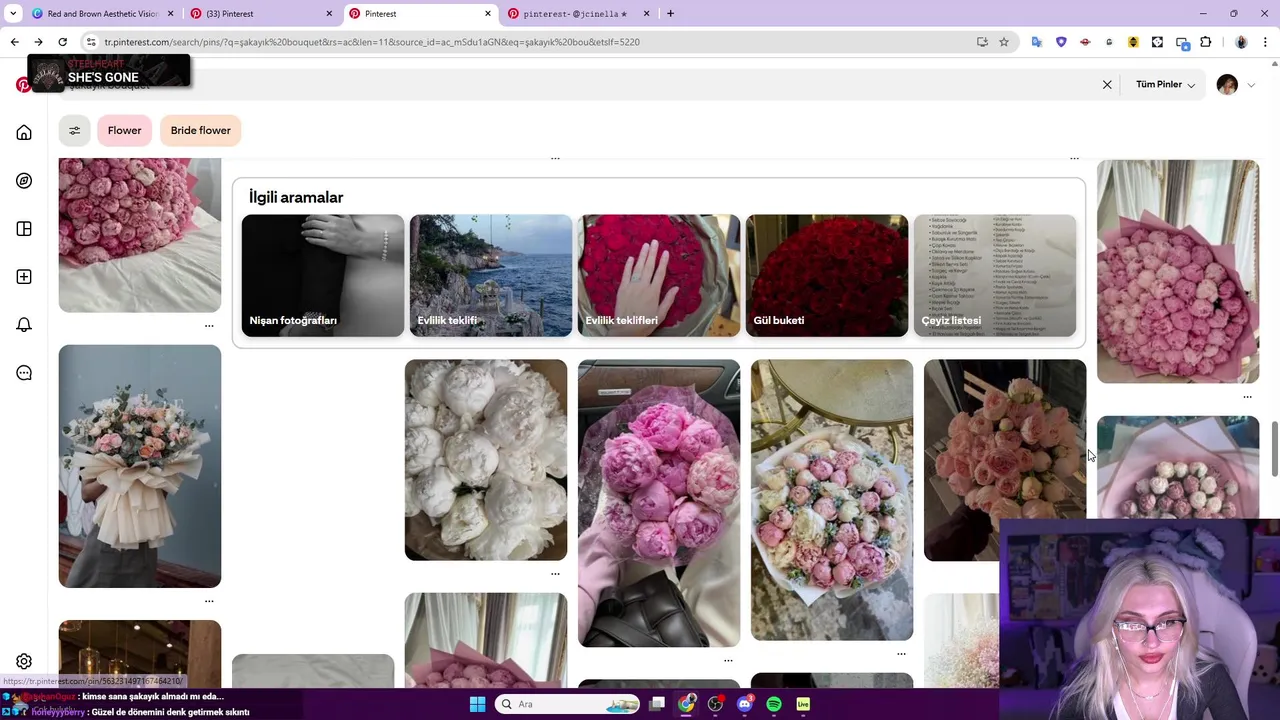Open the mixed peonies on gold table pin
This screenshot has width=1280, height=720.
click(x=832, y=500)
